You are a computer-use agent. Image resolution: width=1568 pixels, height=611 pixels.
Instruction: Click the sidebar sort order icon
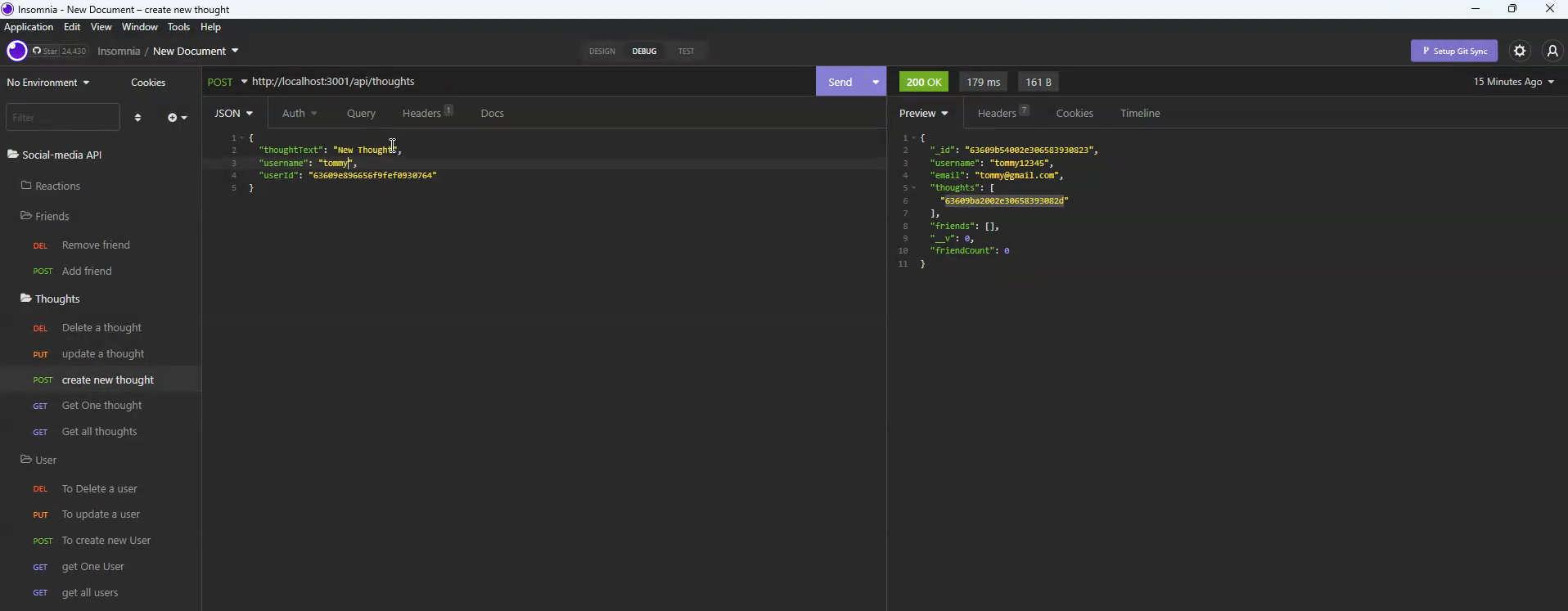(137, 118)
